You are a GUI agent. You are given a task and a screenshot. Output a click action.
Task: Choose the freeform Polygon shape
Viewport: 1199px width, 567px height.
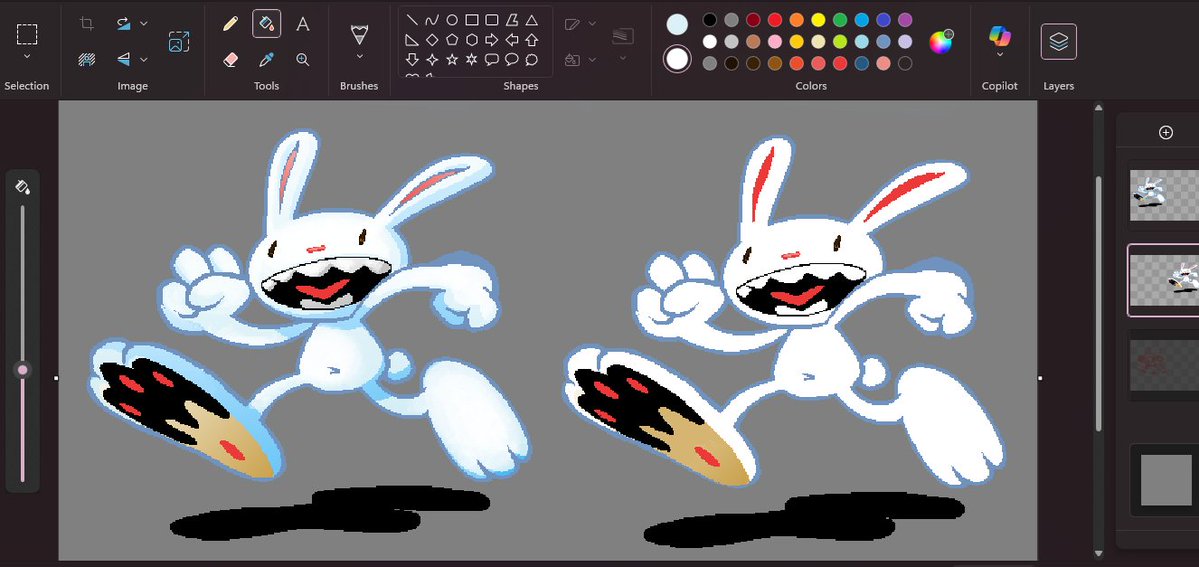512,20
